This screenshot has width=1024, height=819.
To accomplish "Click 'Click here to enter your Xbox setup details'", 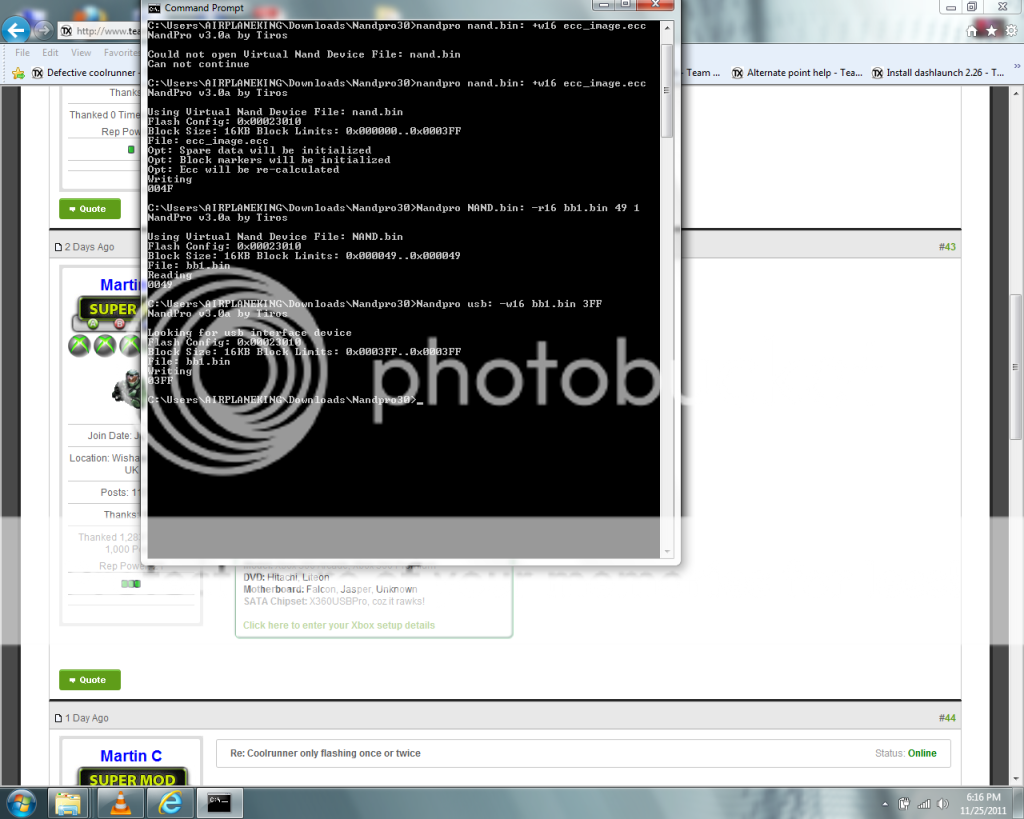I will pyautogui.click(x=339, y=625).
